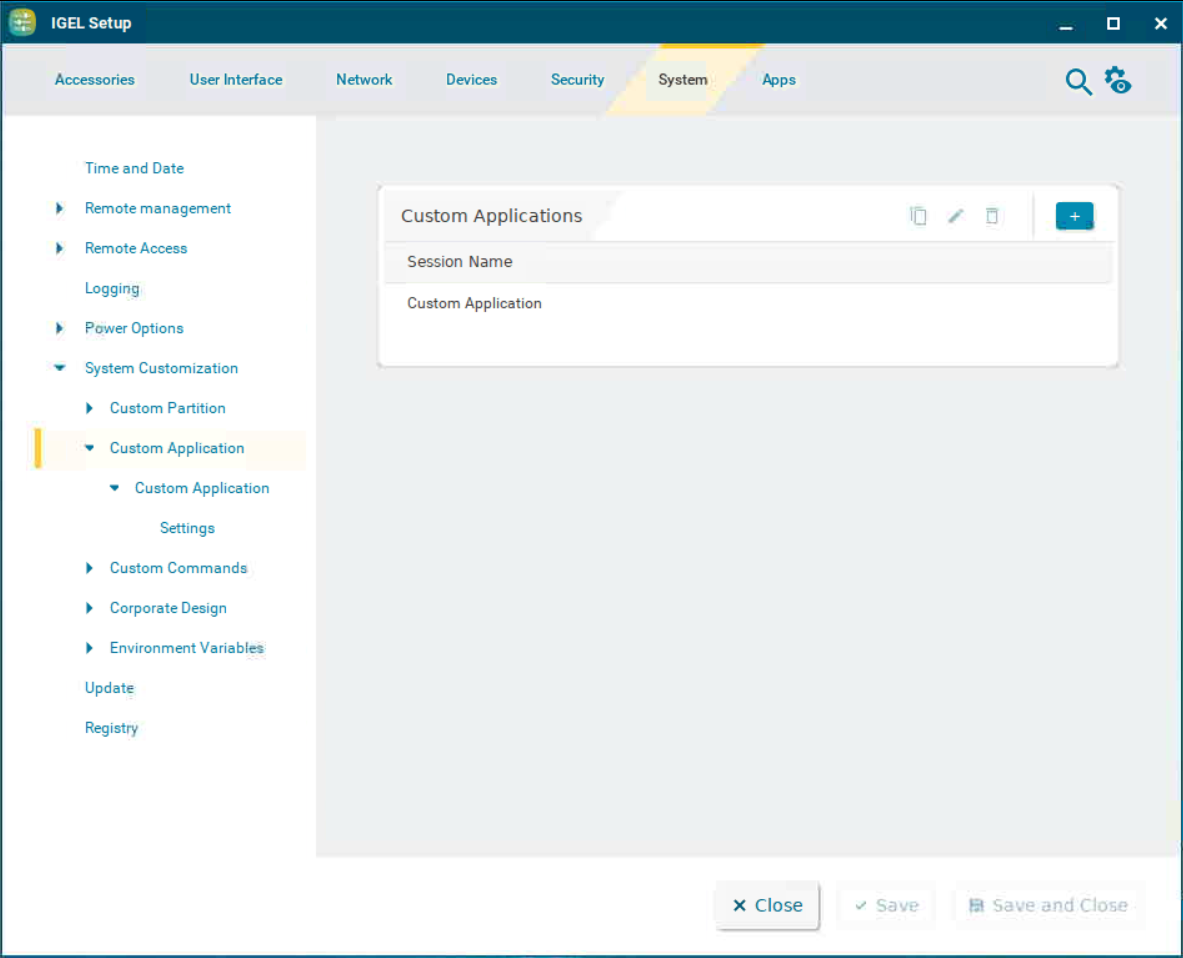This screenshot has height=958, width=1183.
Task: Click the trash delete icon
Action: tap(992, 216)
